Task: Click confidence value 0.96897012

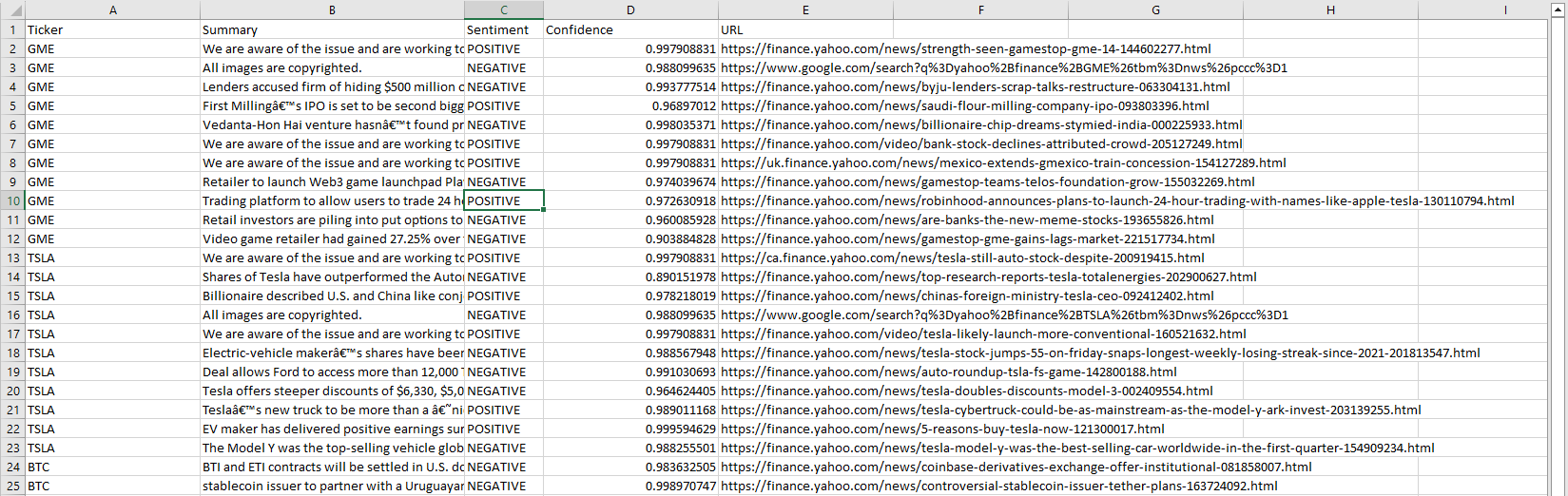Action: [x=630, y=105]
